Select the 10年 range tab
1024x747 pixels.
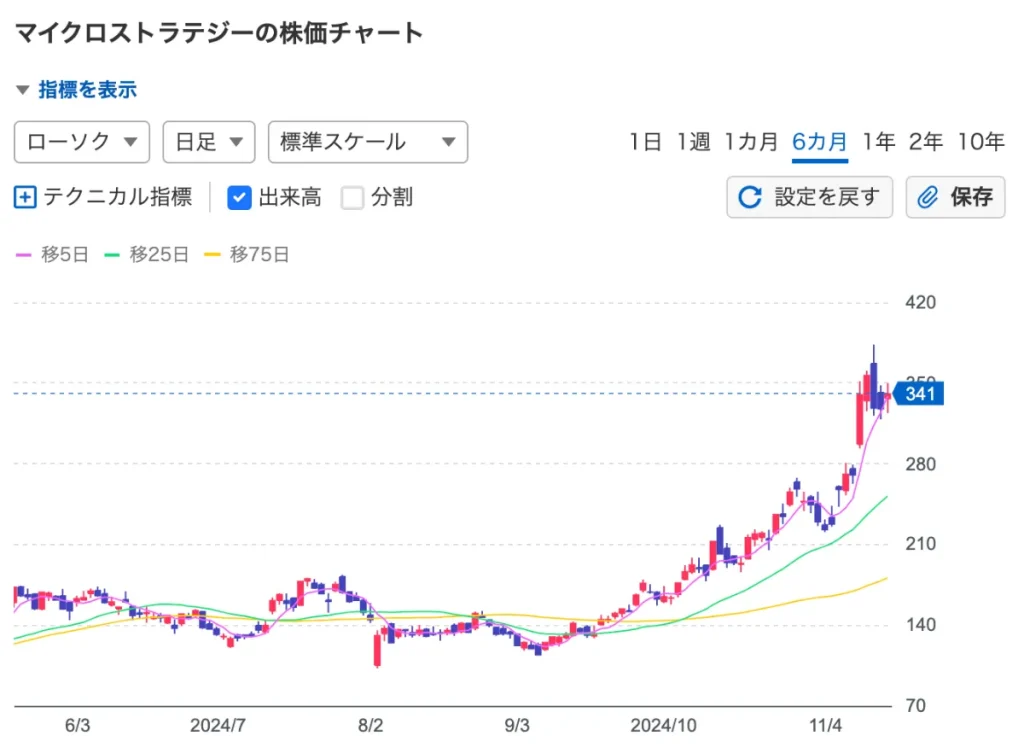981,142
